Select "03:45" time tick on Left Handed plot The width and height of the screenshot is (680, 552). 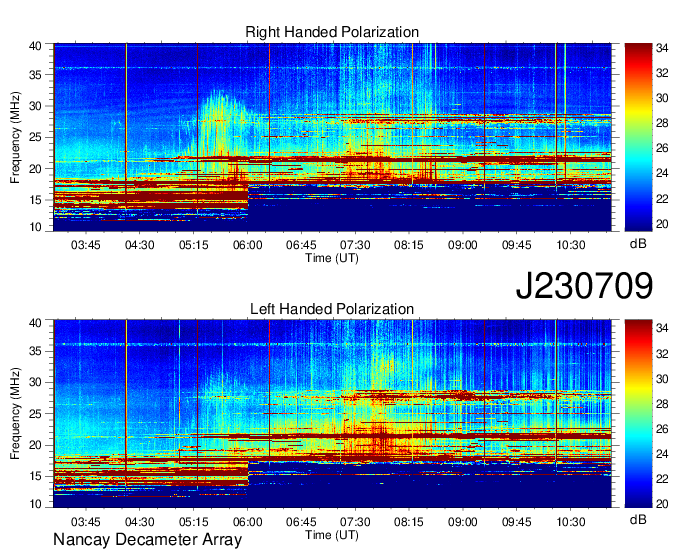(85, 522)
